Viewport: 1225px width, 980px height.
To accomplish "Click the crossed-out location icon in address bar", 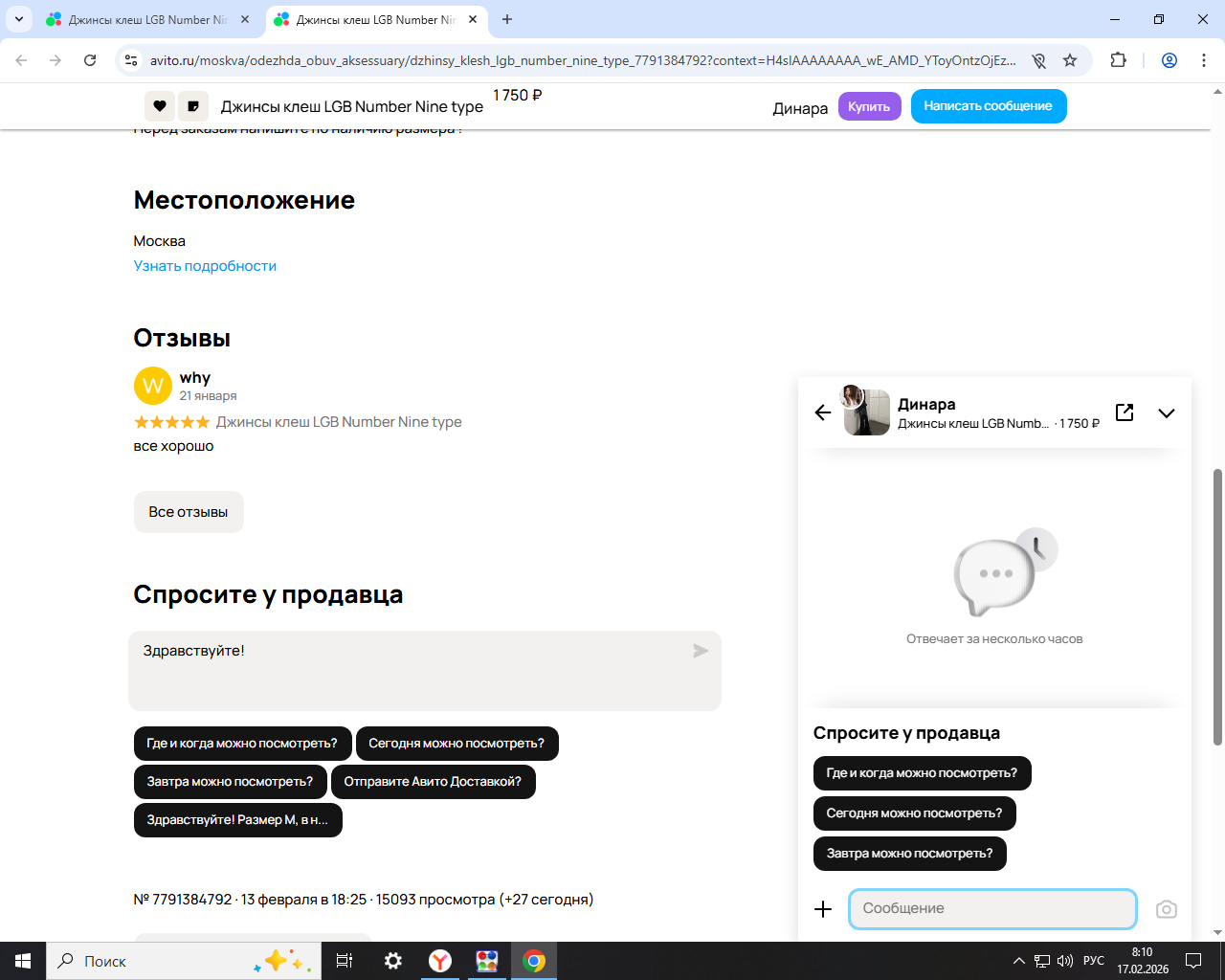I will coord(1038,60).
